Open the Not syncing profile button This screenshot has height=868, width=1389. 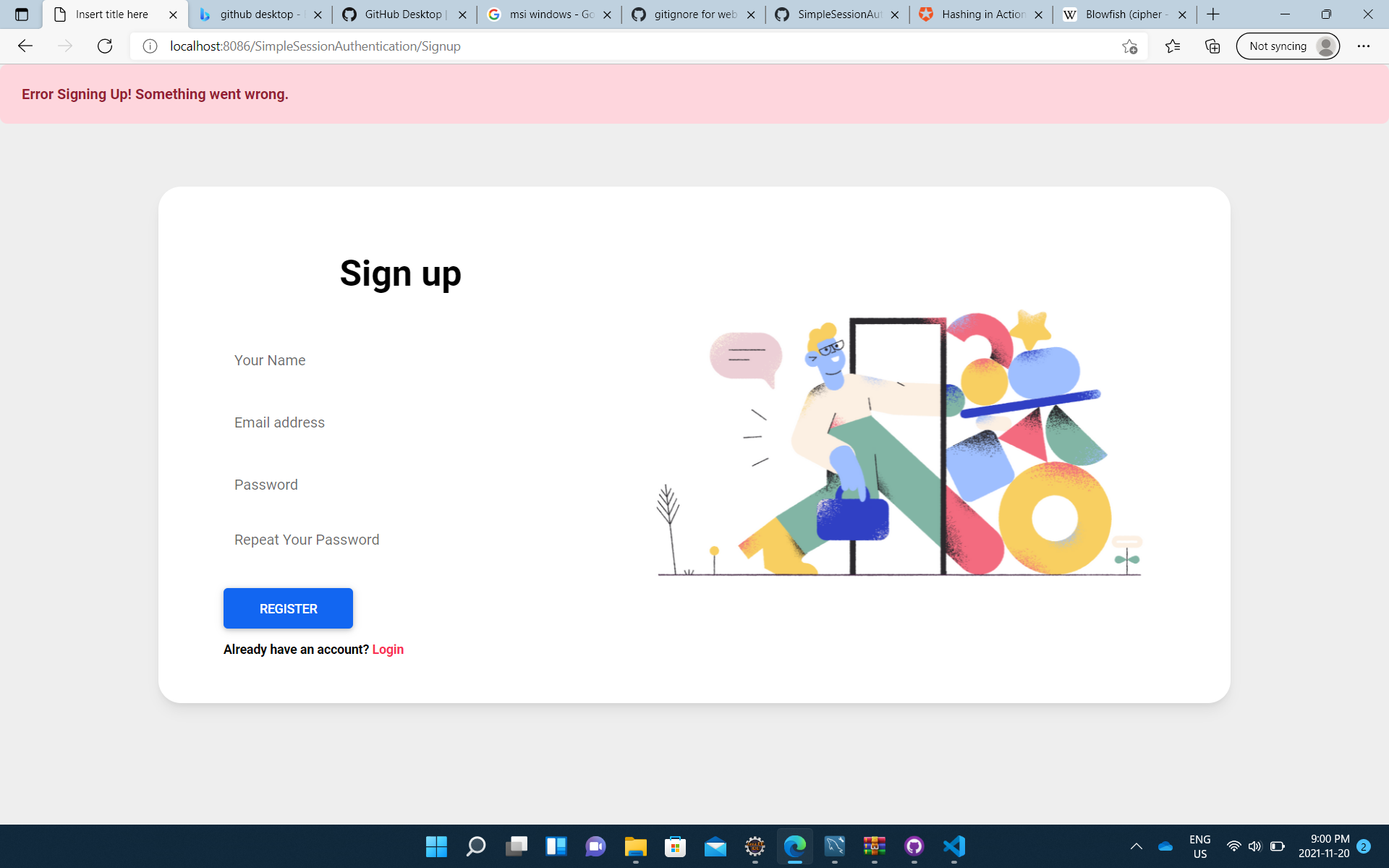[x=1288, y=46]
